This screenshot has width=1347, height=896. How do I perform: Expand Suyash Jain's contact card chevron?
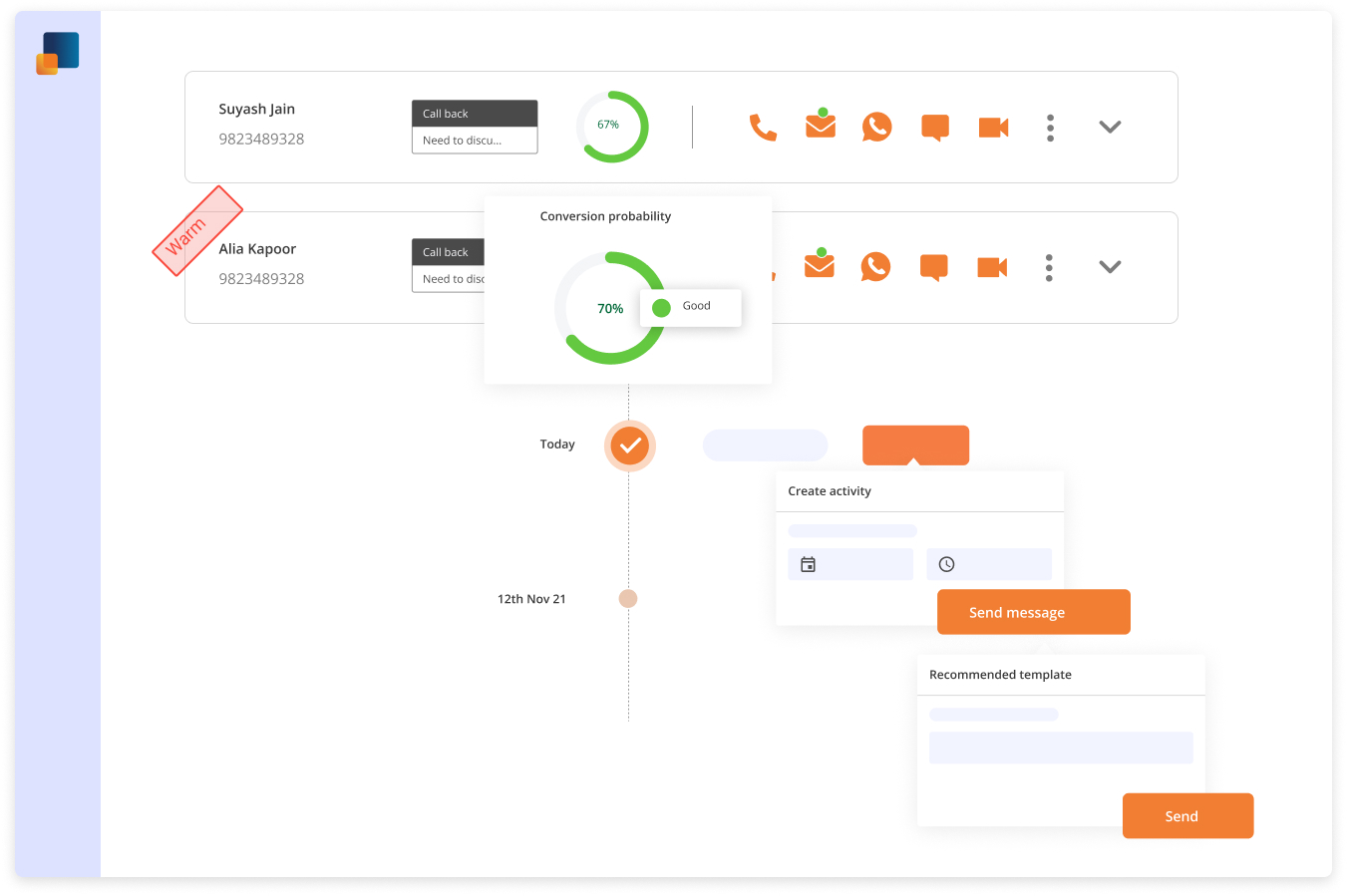pyautogui.click(x=1110, y=127)
